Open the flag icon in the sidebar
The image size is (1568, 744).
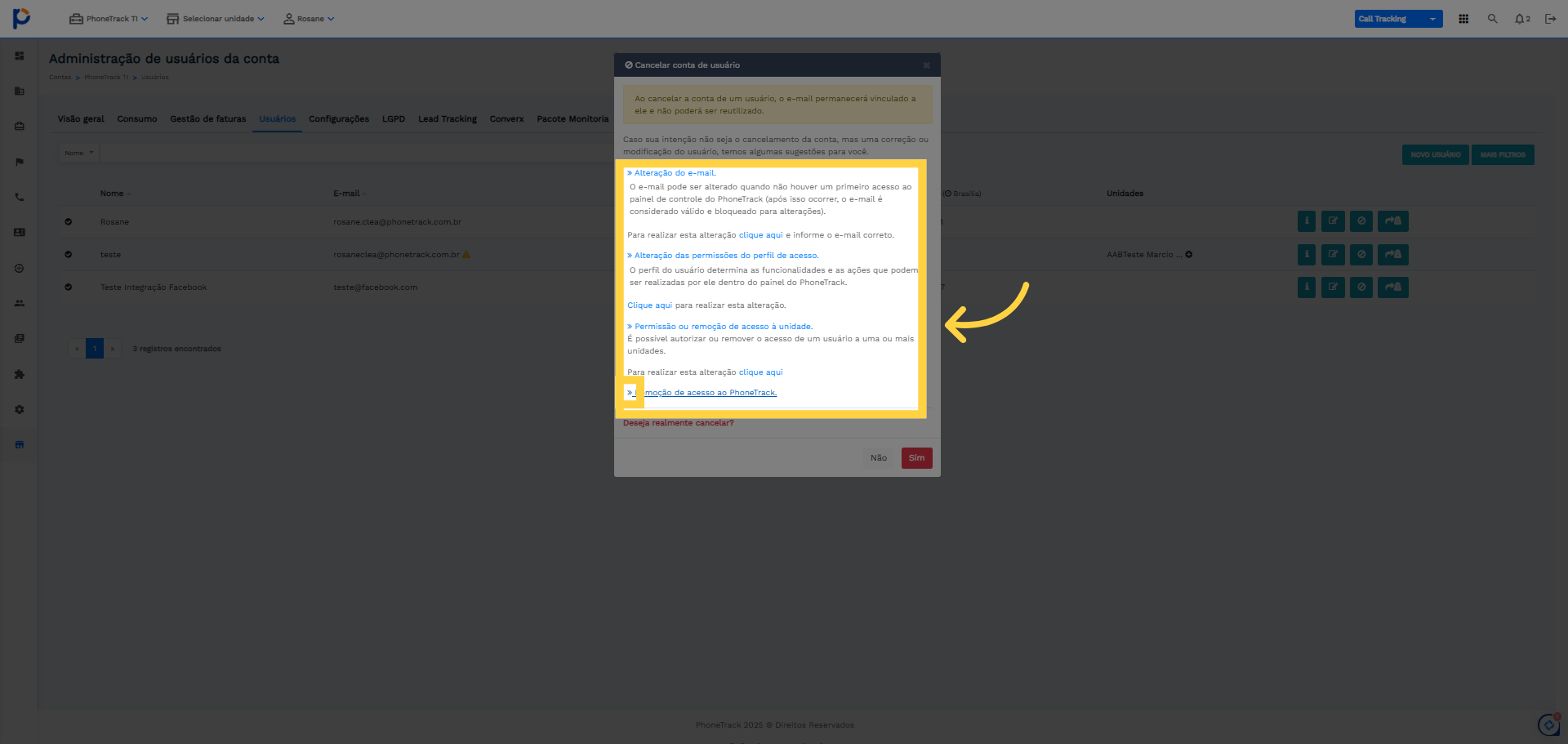20,162
